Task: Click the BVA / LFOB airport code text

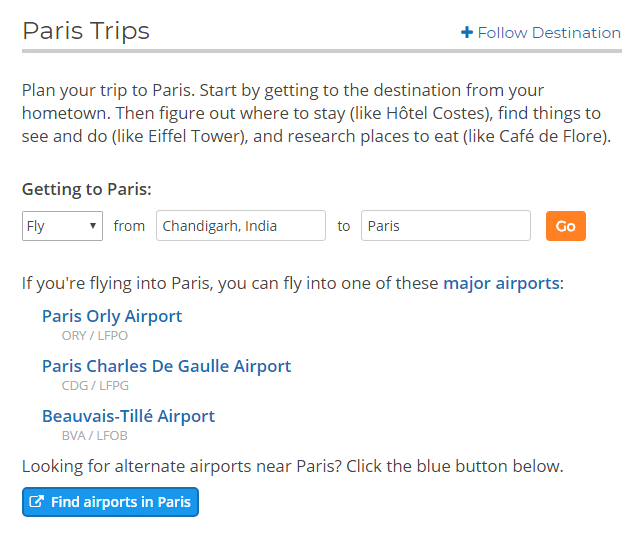Action: 95,436
